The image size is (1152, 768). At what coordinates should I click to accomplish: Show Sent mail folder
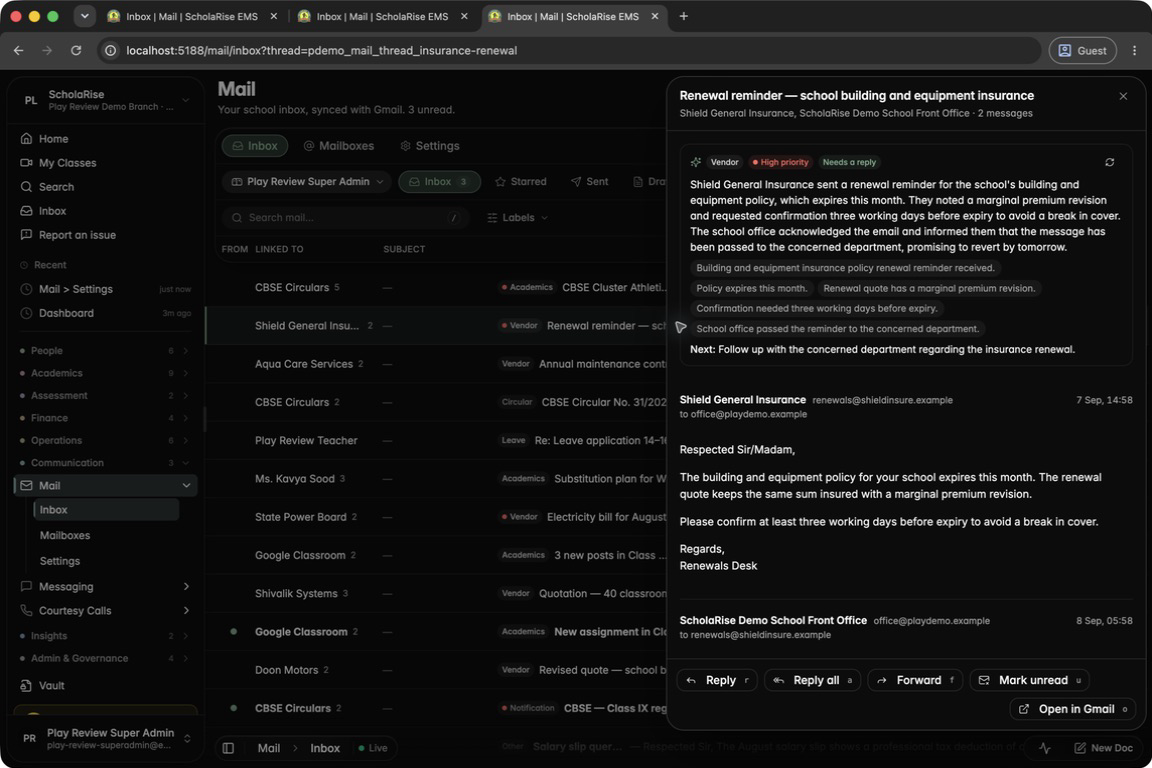pyautogui.click(x=590, y=182)
